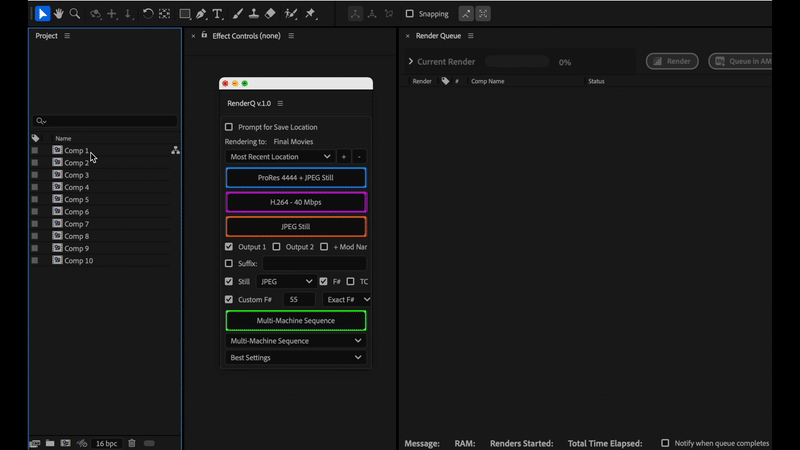Select the Rotation tool

148,14
